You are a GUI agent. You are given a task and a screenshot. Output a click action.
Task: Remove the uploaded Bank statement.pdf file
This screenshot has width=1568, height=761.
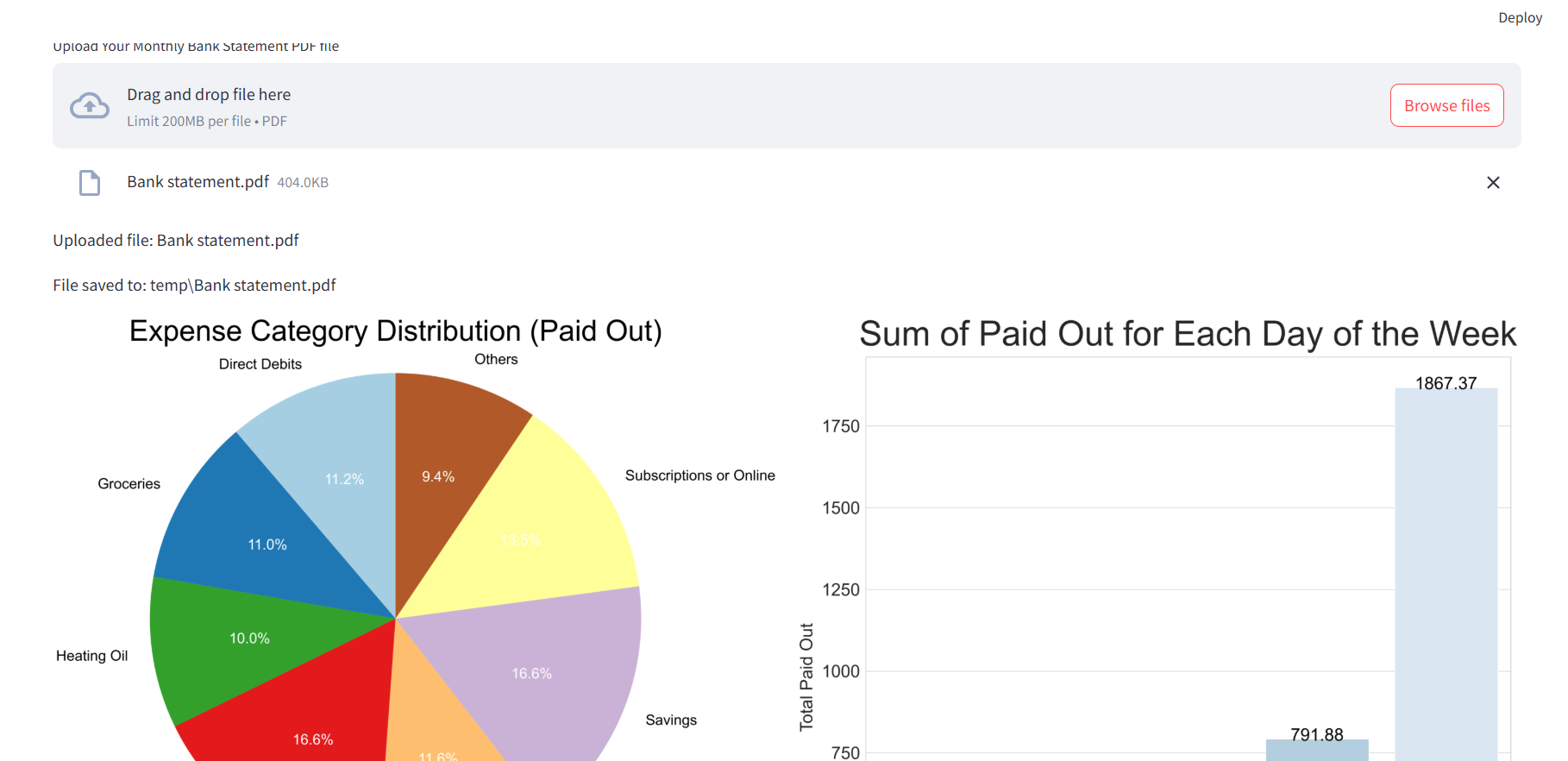coord(1493,182)
